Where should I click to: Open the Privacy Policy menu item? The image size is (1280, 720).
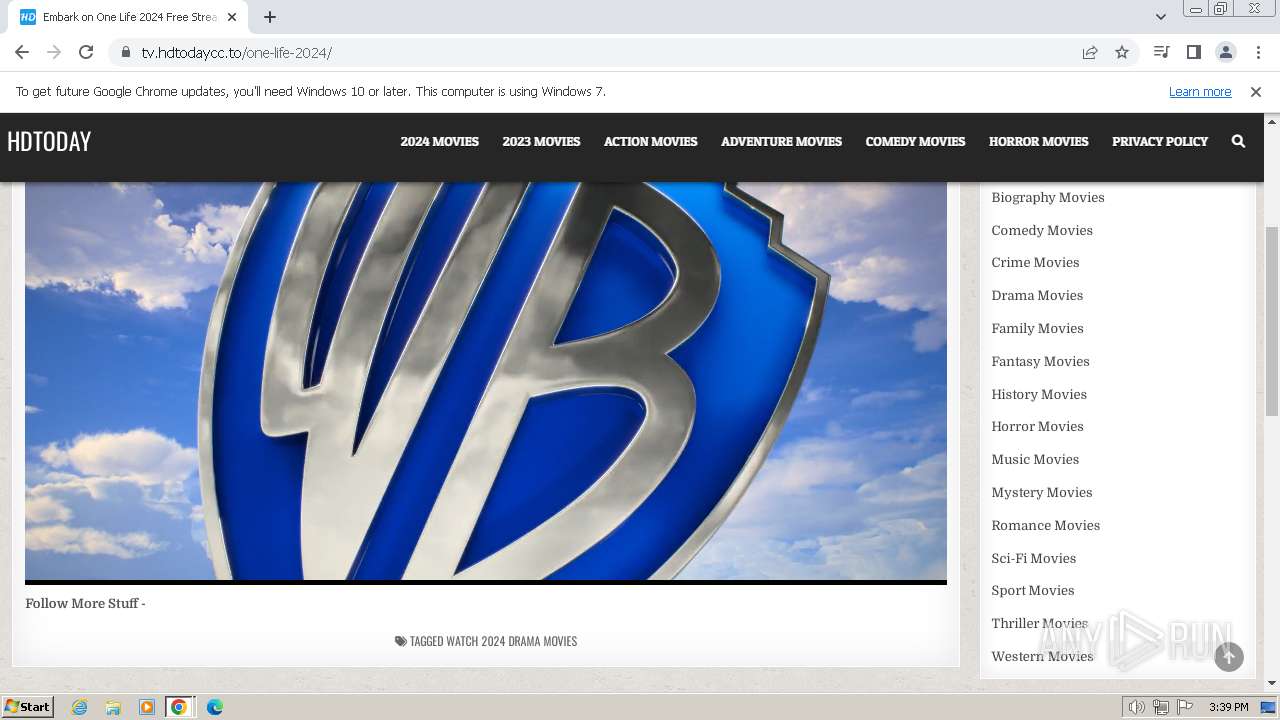(x=1160, y=141)
